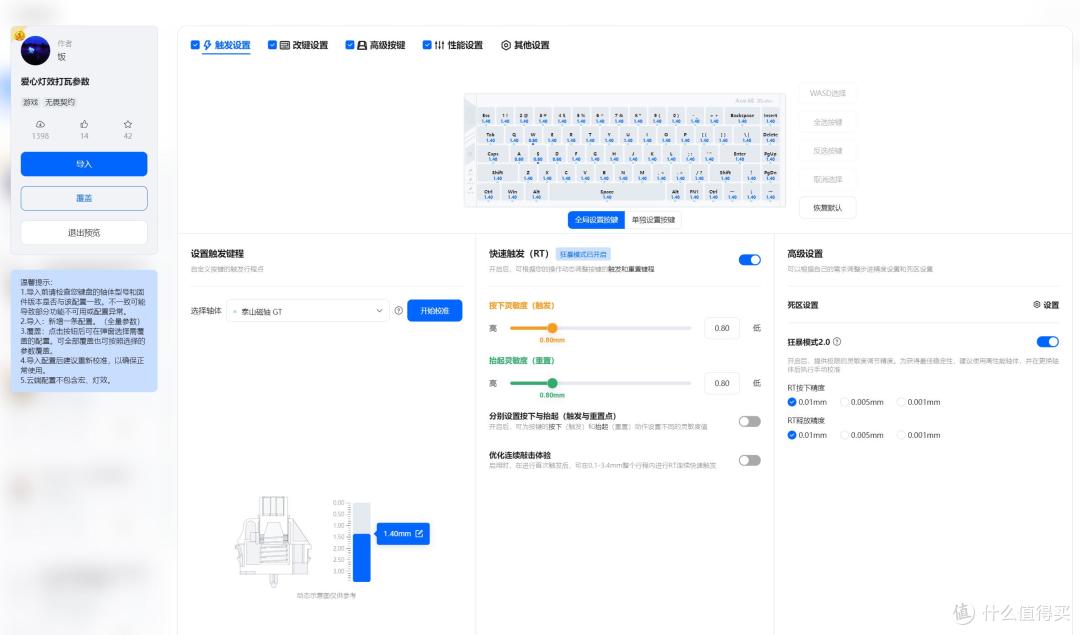Screen dimensions: 1080x635
Task: Click the WASD选择 button
Action: coord(827,93)
